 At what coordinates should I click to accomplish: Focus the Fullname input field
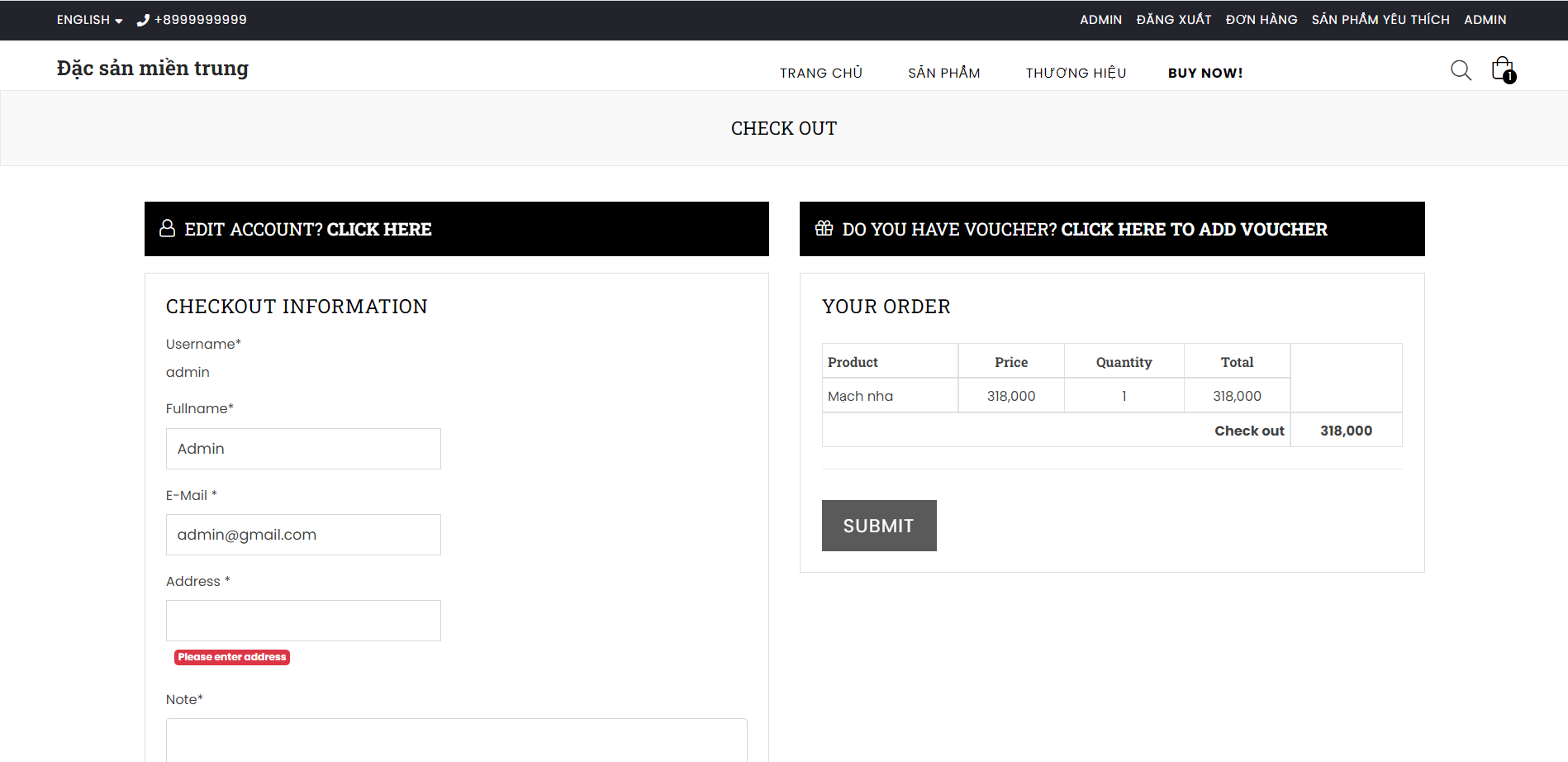(x=303, y=449)
